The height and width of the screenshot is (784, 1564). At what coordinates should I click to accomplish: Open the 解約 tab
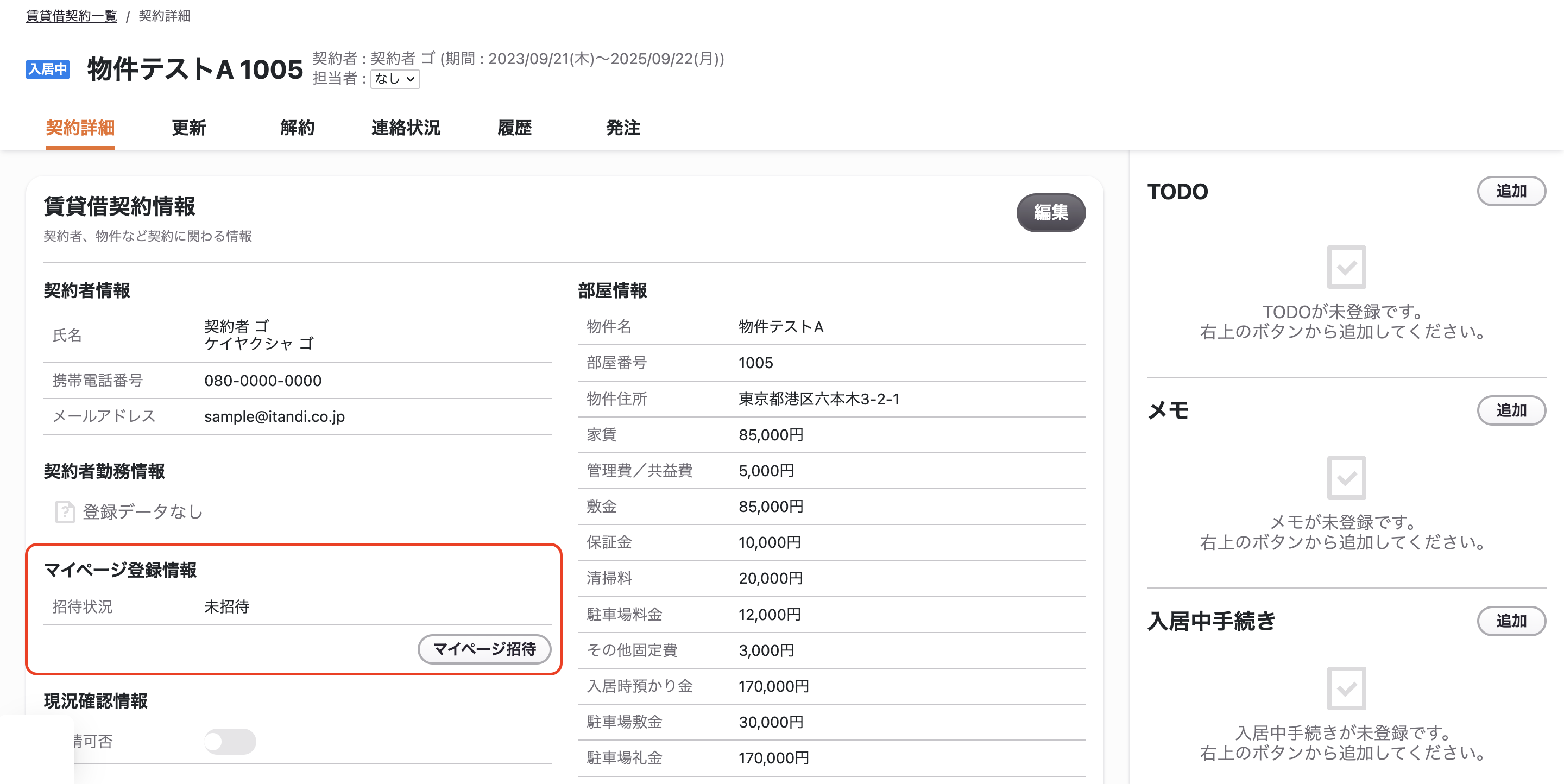[x=298, y=128]
